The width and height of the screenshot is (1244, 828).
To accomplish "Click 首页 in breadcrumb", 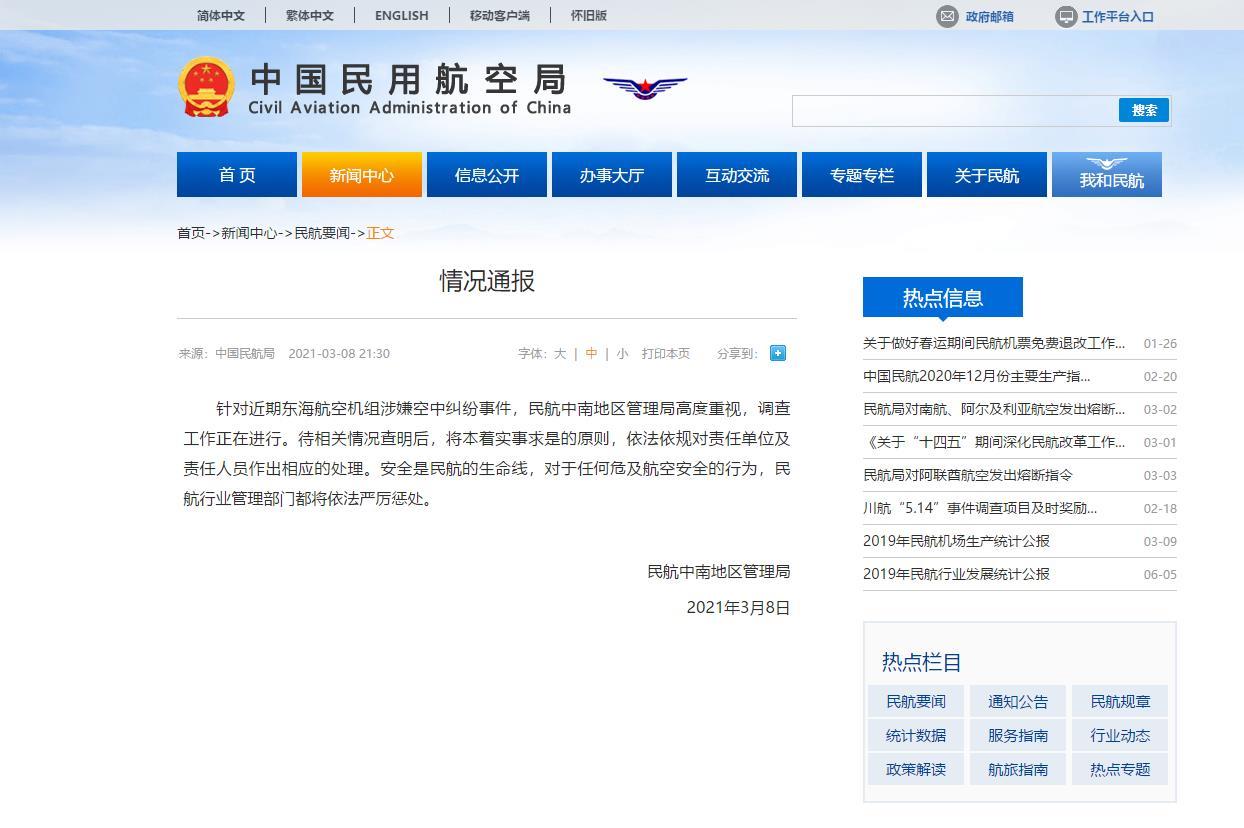I will pyautogui.click(x=191, y=233).
